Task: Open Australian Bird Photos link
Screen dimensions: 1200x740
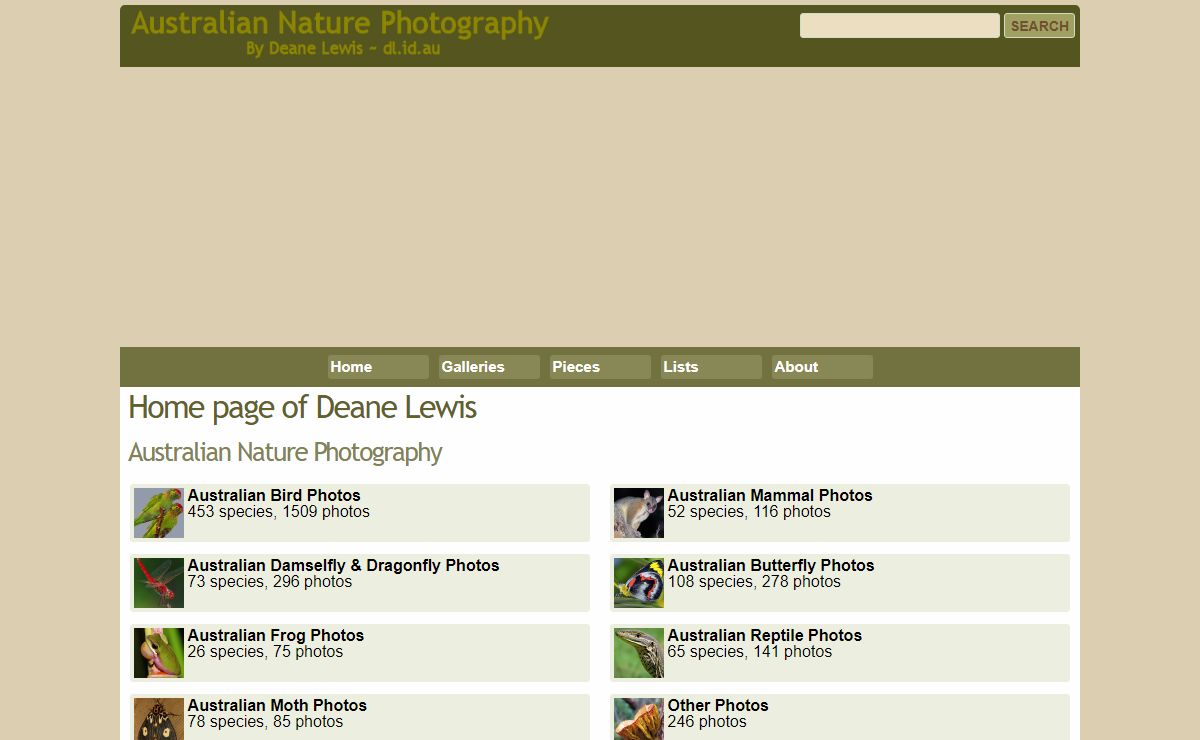Action: point(274,495)
